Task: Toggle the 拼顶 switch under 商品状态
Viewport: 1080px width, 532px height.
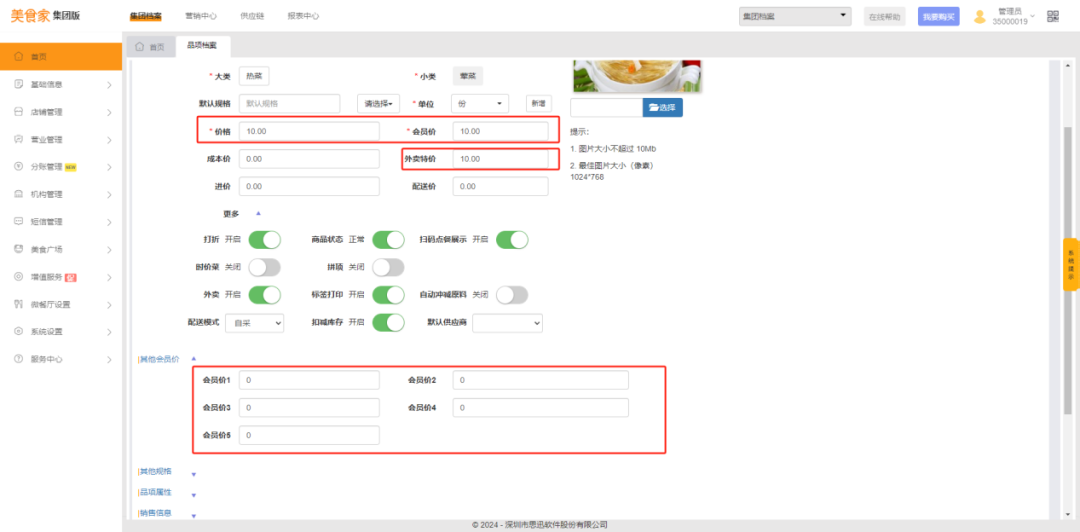Action: tap(388, 267)
